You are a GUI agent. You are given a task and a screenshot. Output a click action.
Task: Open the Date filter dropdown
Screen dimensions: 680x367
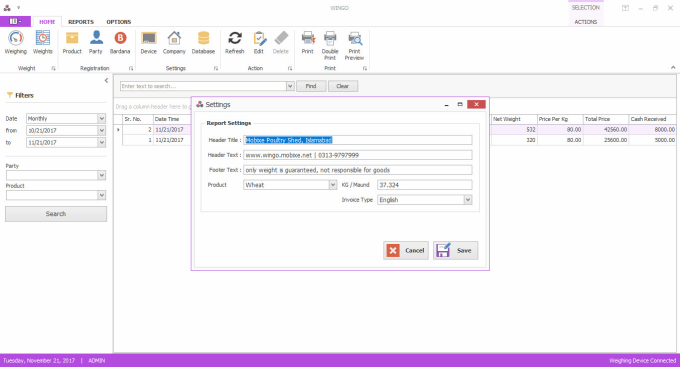click(x=101, y=118)
